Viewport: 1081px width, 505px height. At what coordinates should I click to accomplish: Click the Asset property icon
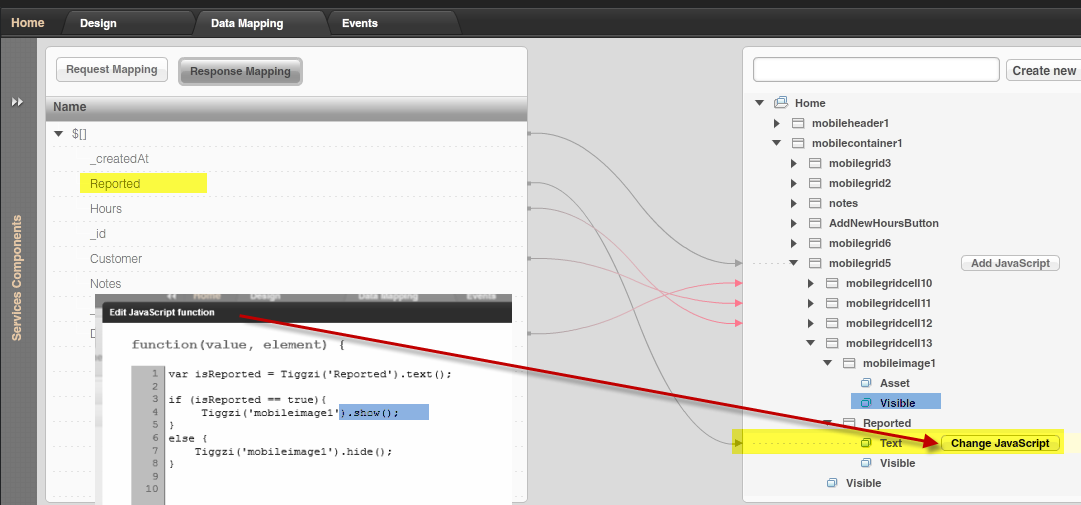(867, 383)
